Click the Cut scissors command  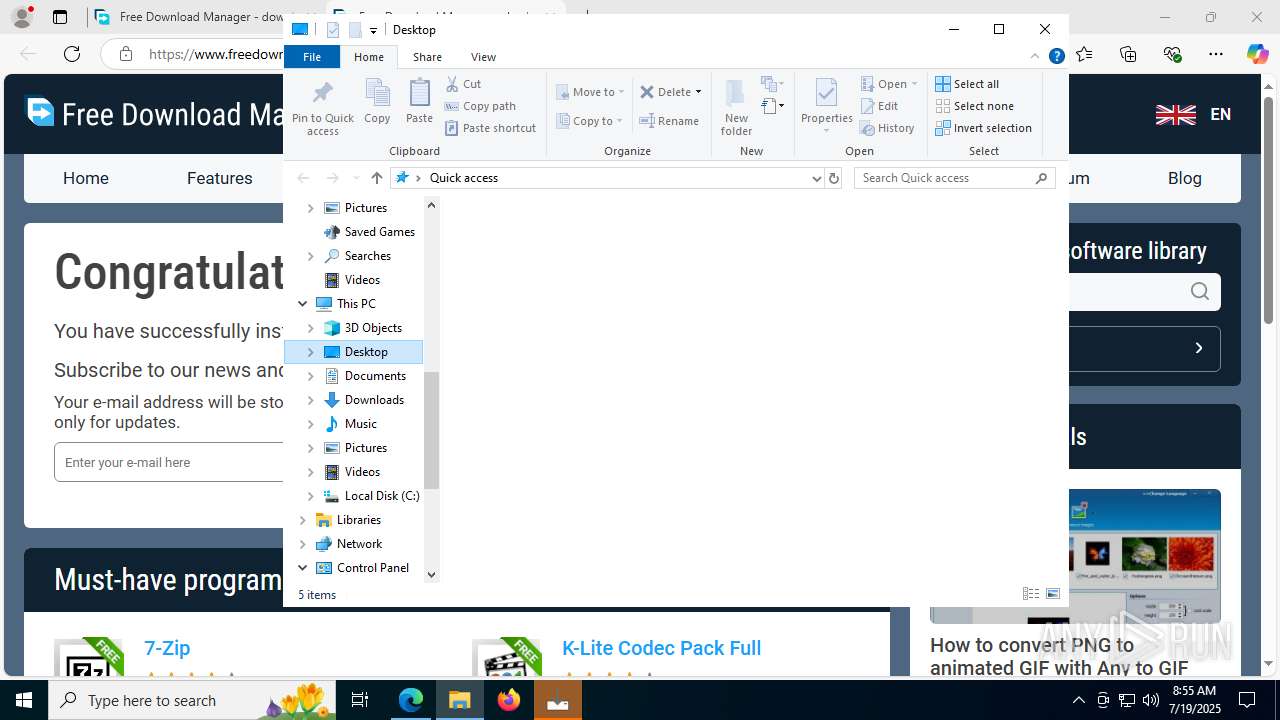pyautogui.click(x=463, y=84)
